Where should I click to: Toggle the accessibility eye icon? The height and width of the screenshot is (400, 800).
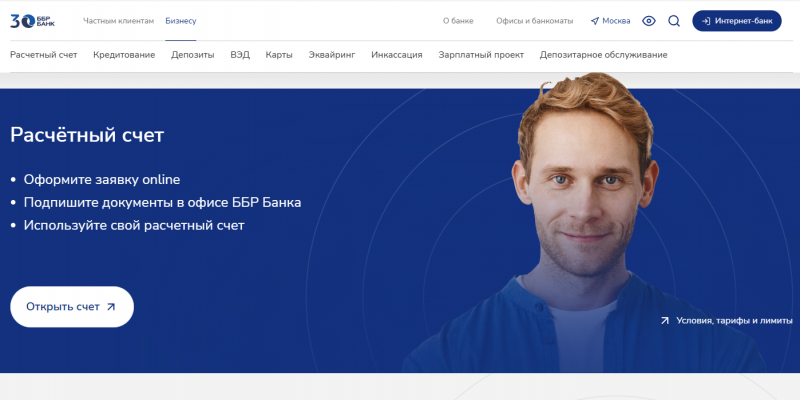point(648,21)
